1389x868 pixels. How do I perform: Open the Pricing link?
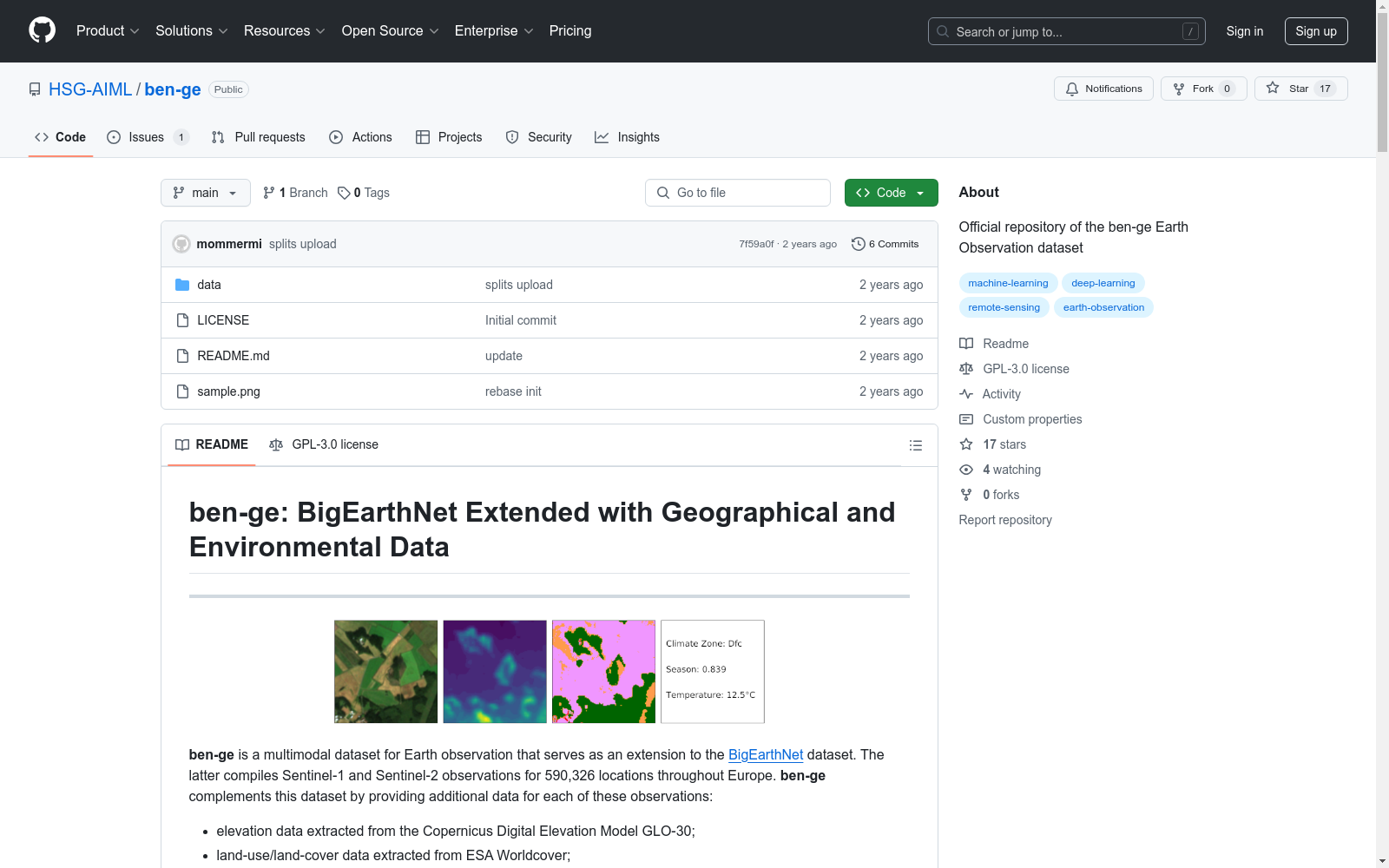[570, 30]
